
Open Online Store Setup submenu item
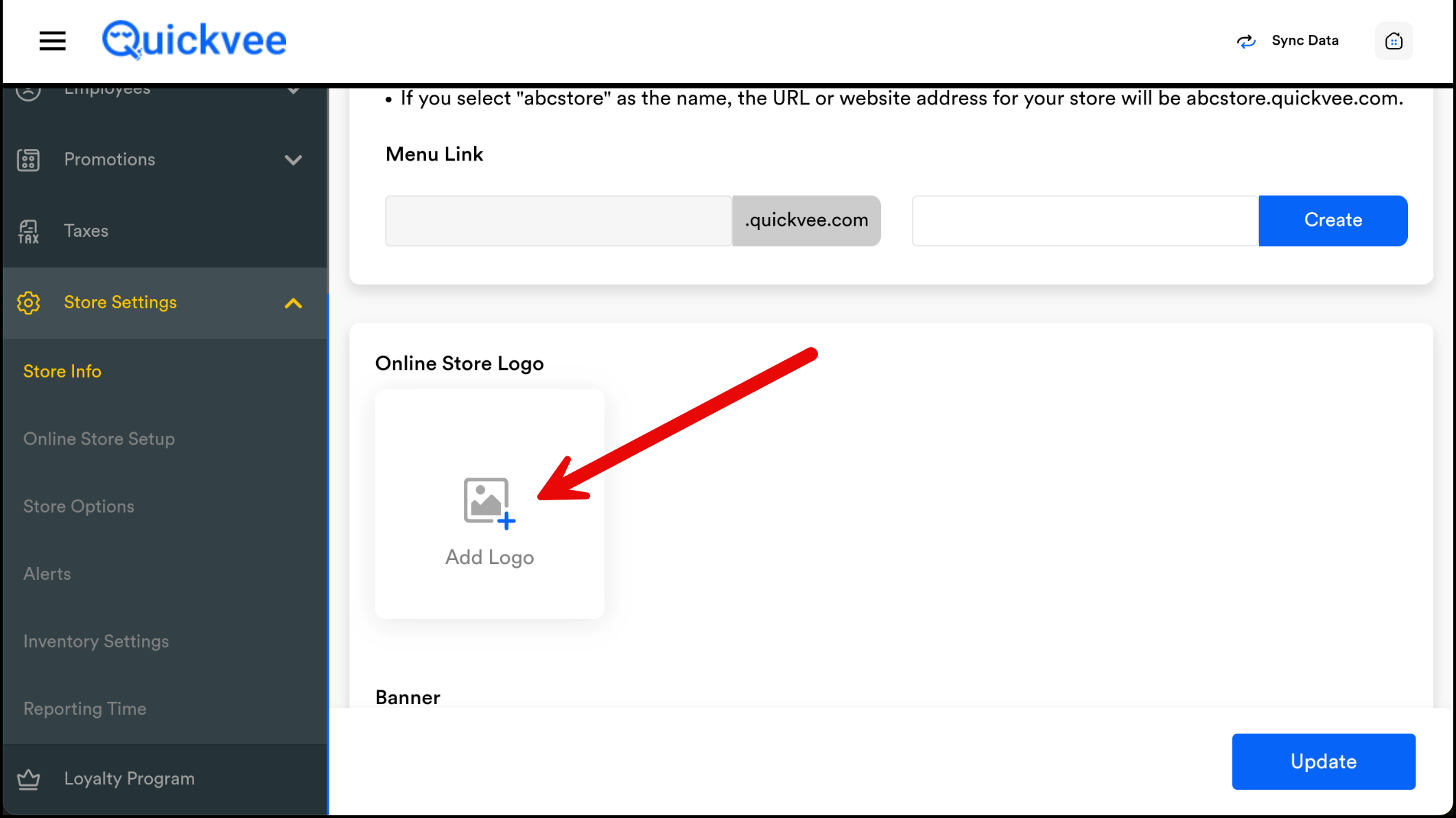pyautogui.click(x=99, y=439)
